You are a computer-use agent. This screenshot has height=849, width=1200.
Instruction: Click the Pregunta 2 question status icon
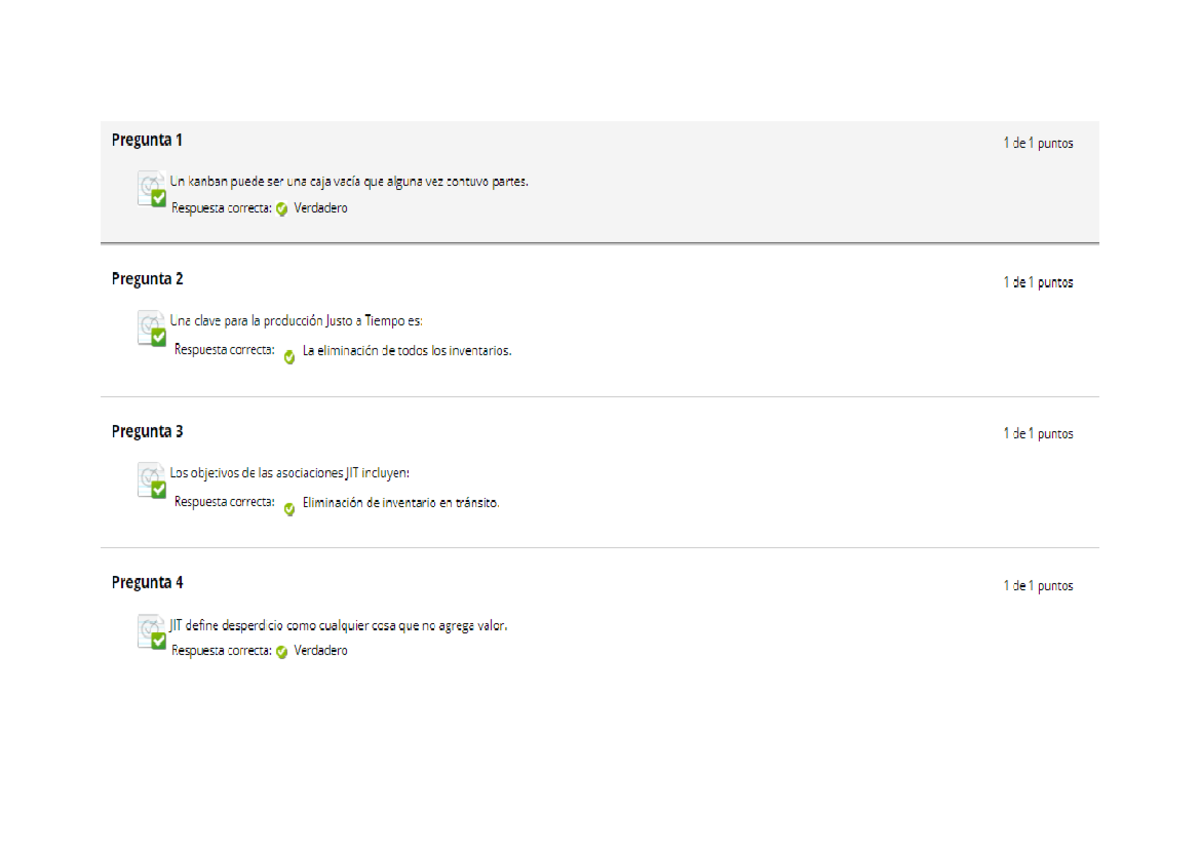[152, 328]
